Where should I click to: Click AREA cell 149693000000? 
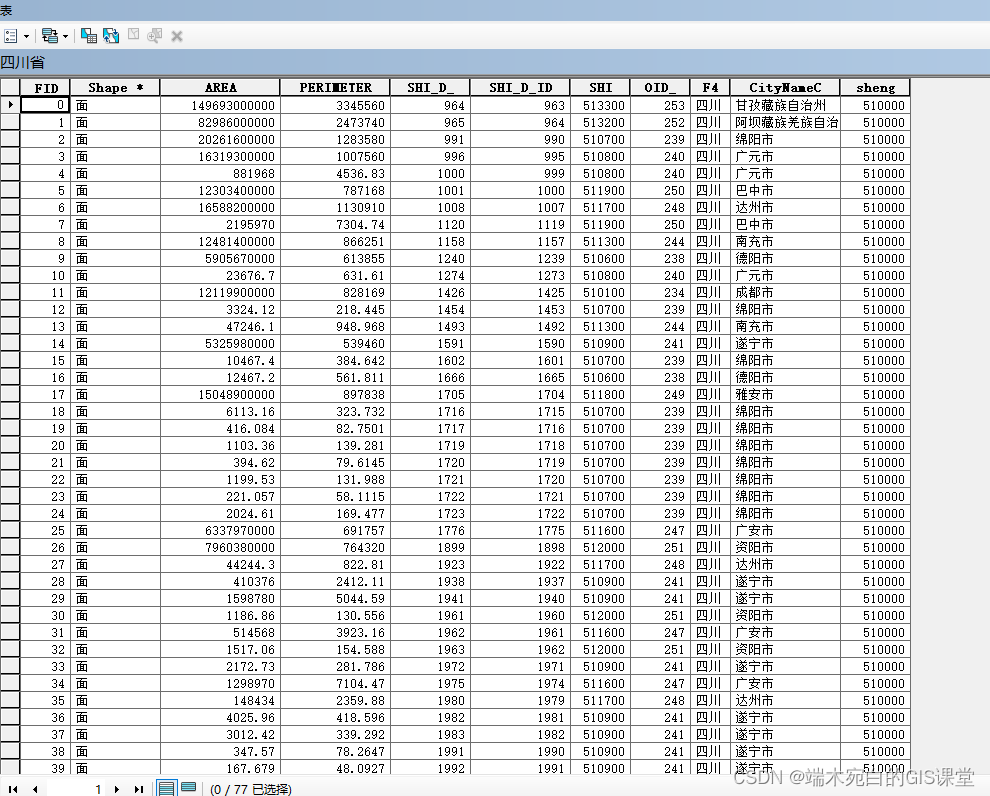pyautogui.click(x=220, y=105)
